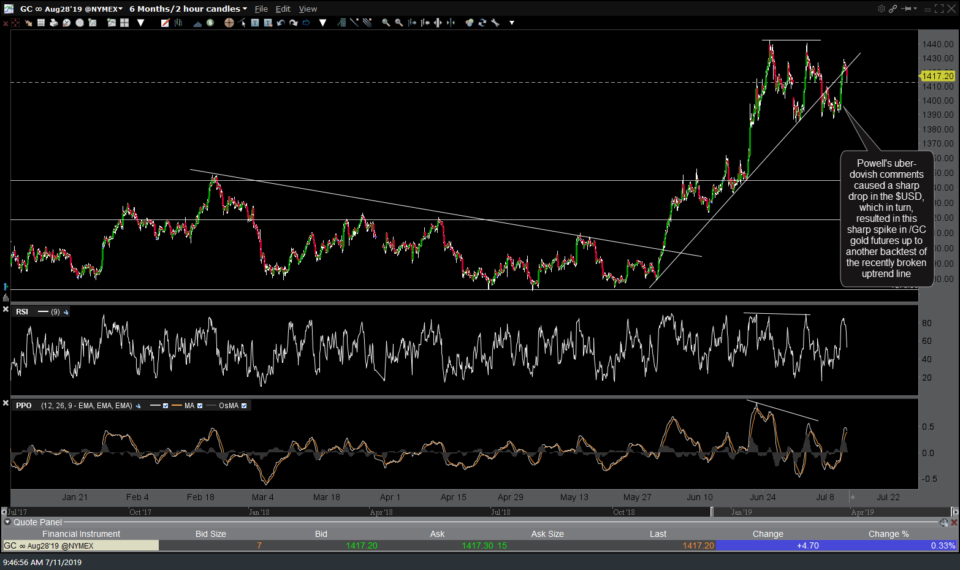Image resolution: width=960 pixels, height=570 pixels.
Task: Click the redo arrow icon
Action: click(x=293, y=23)
